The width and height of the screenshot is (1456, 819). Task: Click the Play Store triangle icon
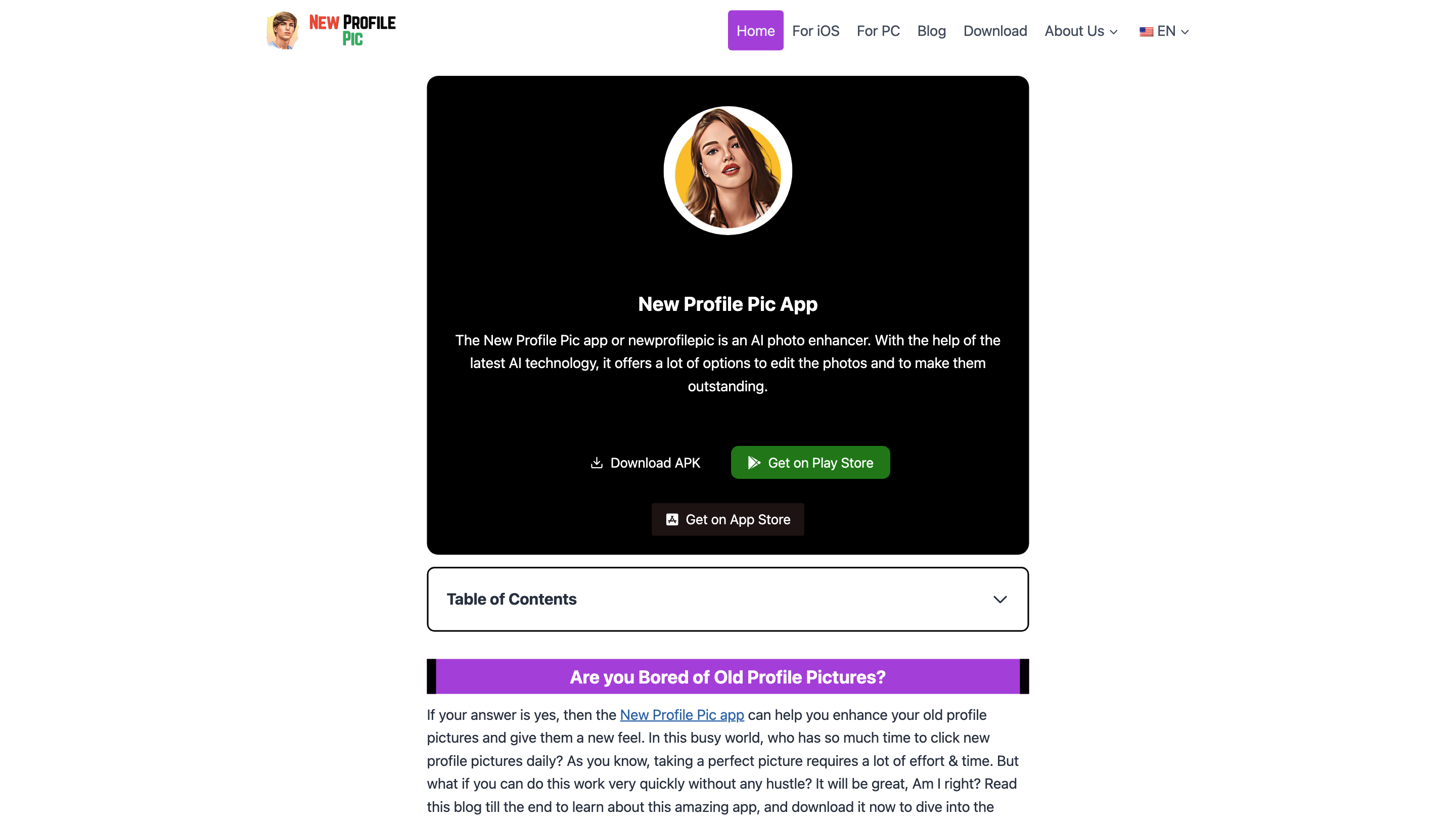(753, 463)
